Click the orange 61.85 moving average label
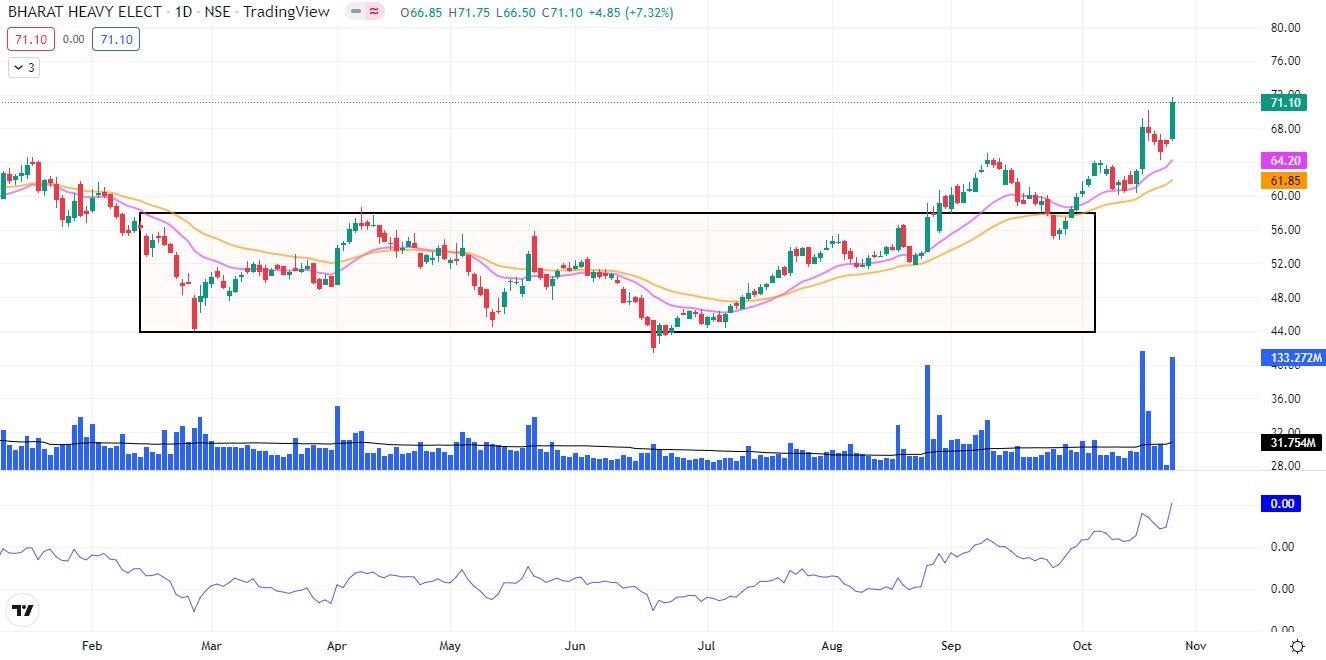Viewport: 1326px width, 660px height. (1284, 181)
